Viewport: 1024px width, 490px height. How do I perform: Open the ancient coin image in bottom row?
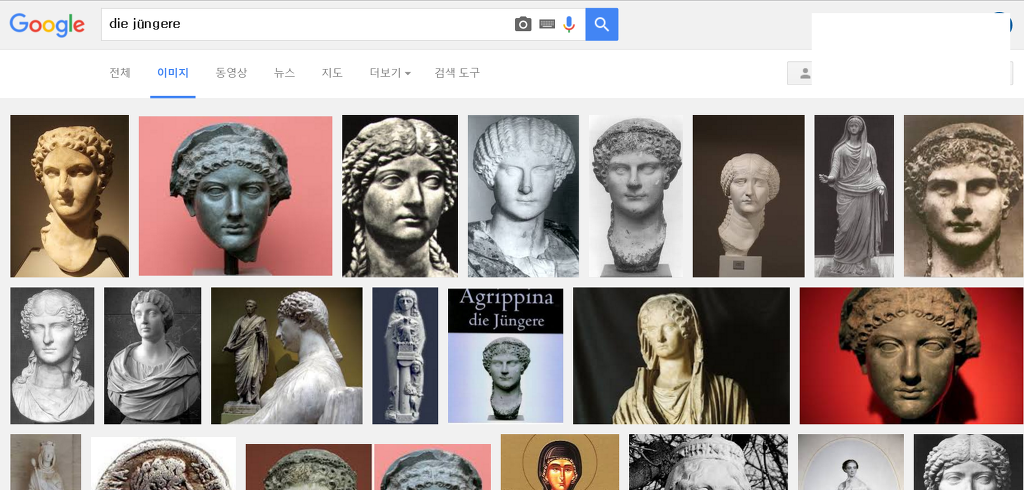(163, 464)
